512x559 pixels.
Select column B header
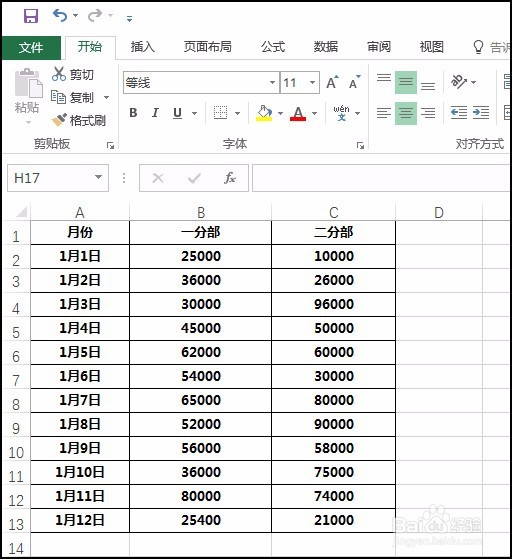pos(200,212)
